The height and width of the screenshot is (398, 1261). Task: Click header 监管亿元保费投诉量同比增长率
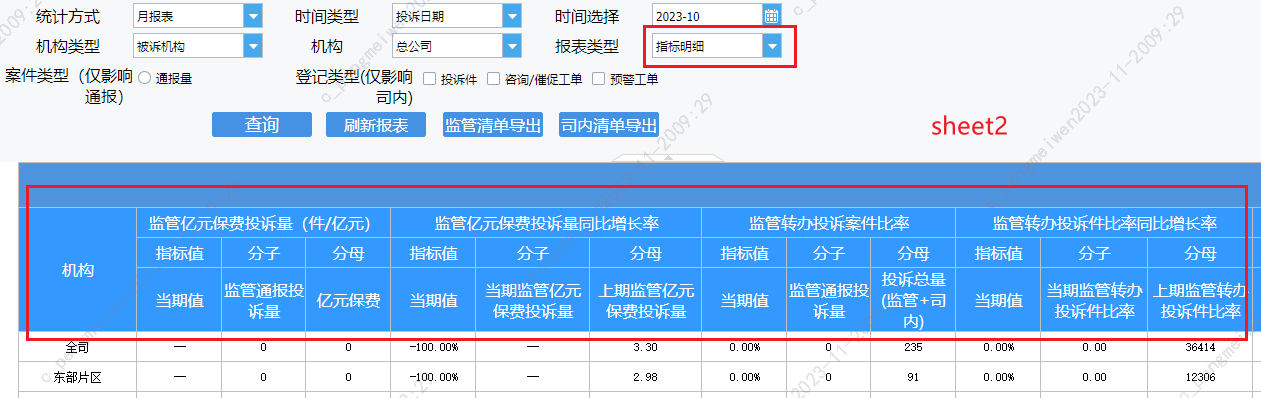point(546,223)
